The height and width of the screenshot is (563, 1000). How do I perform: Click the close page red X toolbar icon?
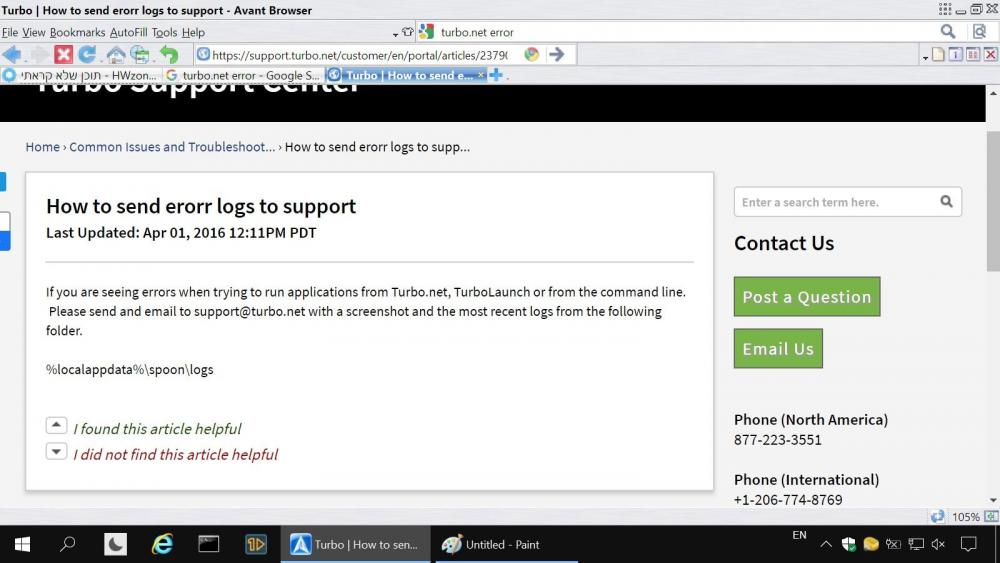pyautogui.click(x=990, y=55)
